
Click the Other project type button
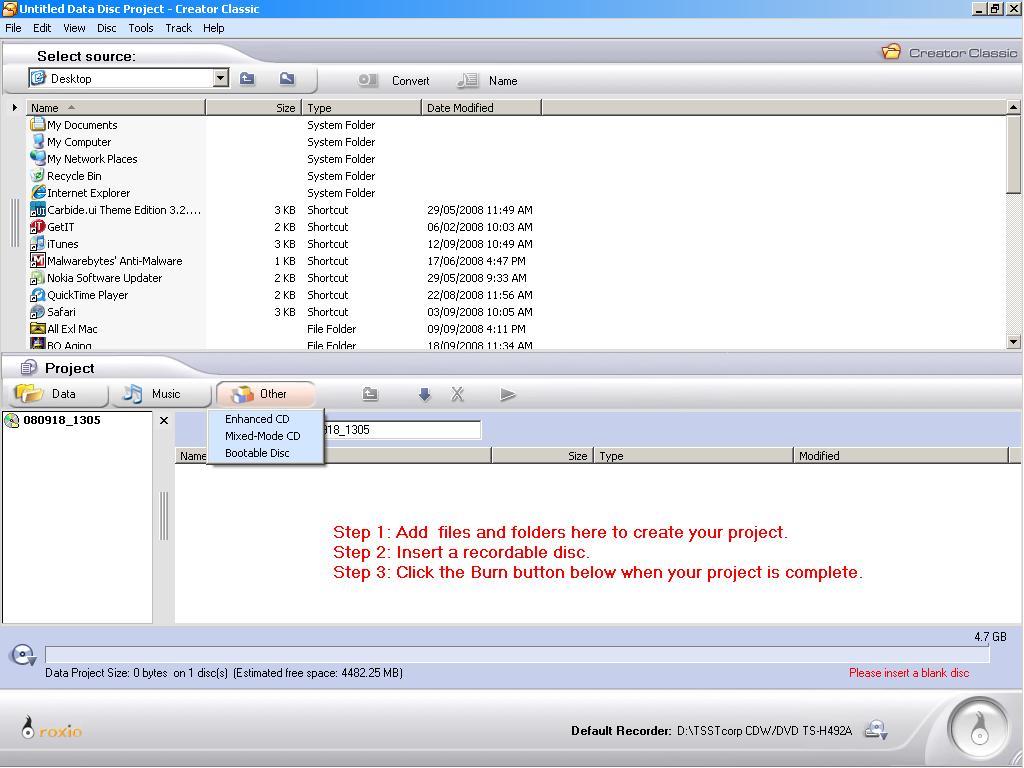click(266, 394)
